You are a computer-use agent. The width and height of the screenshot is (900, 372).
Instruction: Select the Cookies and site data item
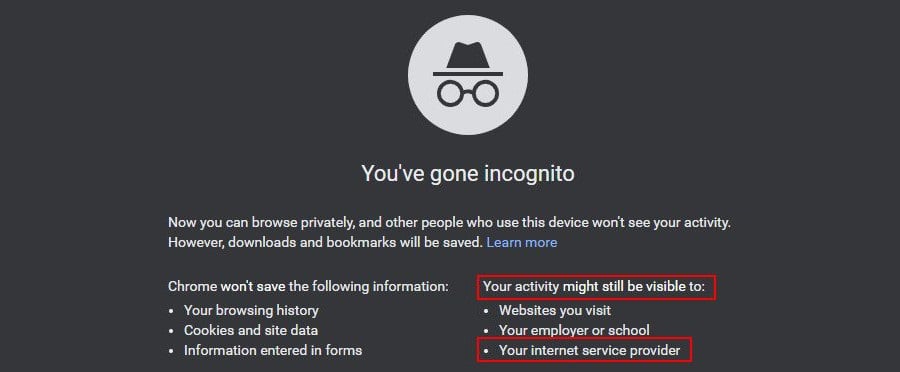[251, 330]
